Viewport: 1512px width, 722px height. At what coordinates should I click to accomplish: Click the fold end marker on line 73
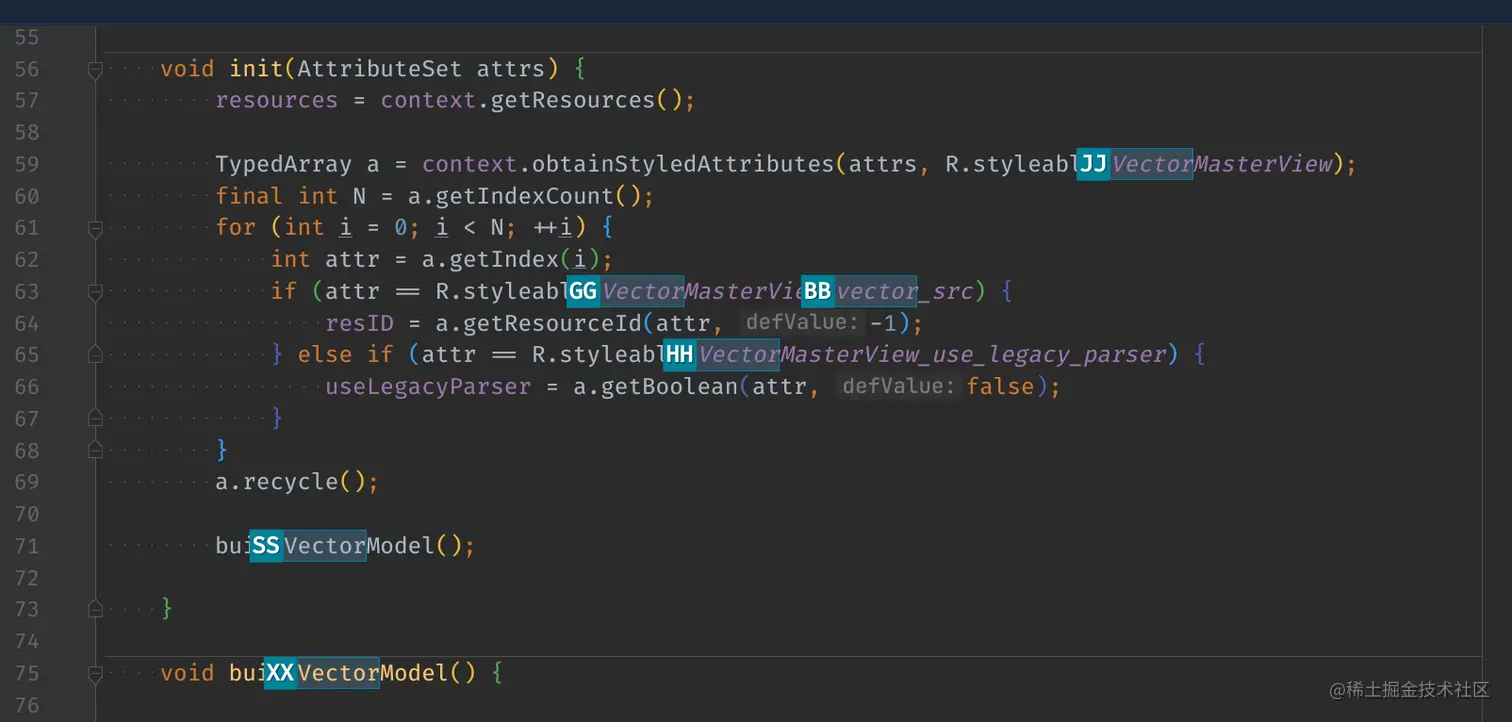tap(96, 608)
